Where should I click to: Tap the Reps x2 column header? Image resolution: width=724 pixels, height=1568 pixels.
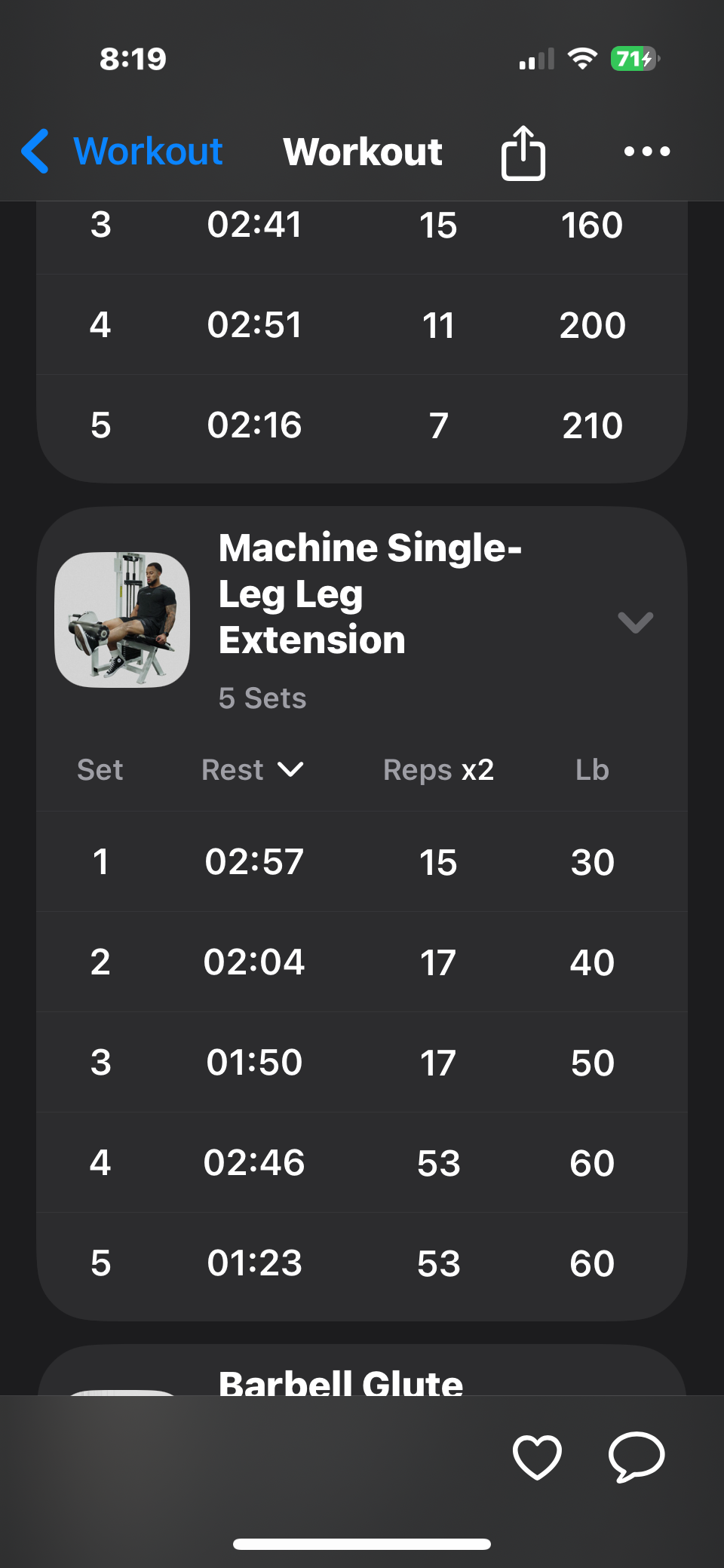point(438,770)
